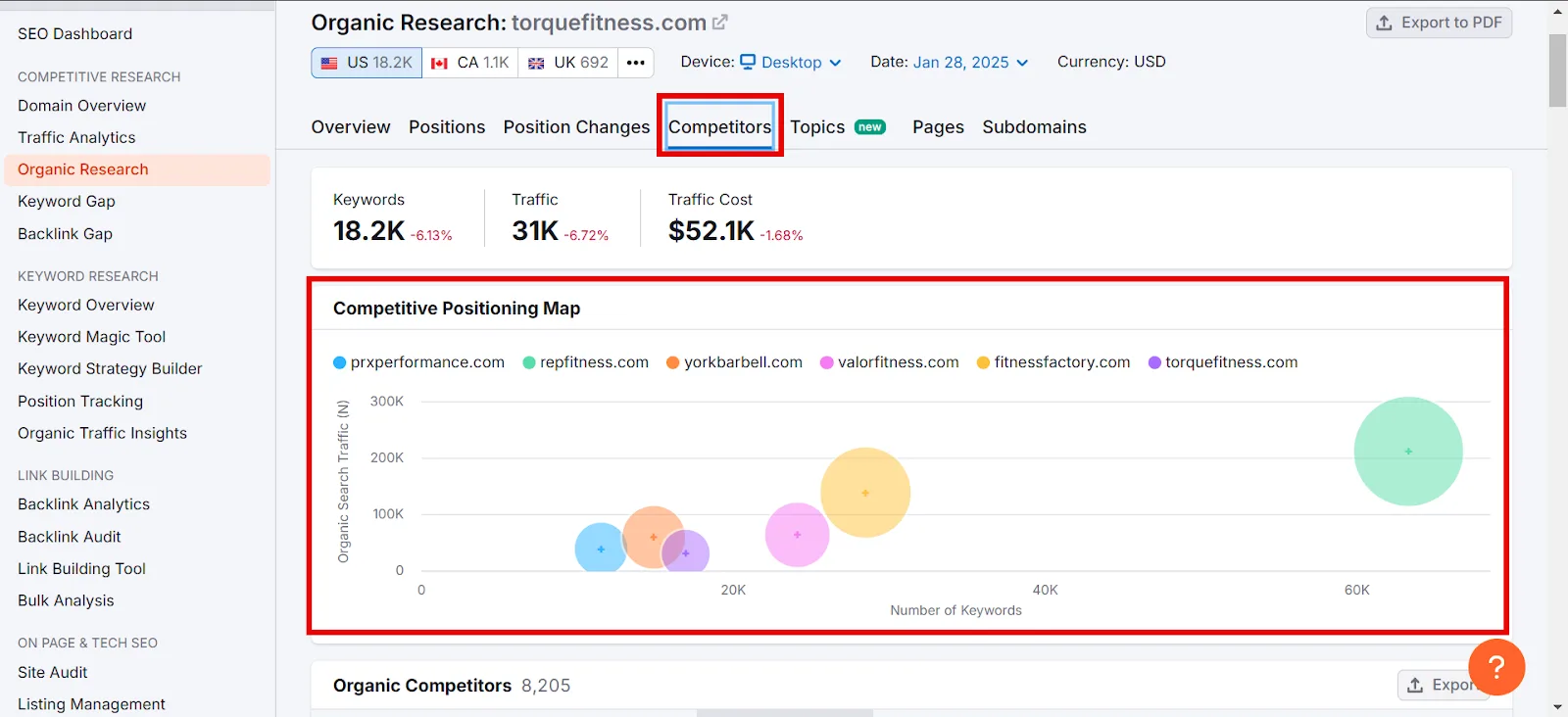Click the scrollbar down arrow
This screenshot has height=717, width=1568.
[x=1557, y=706]
